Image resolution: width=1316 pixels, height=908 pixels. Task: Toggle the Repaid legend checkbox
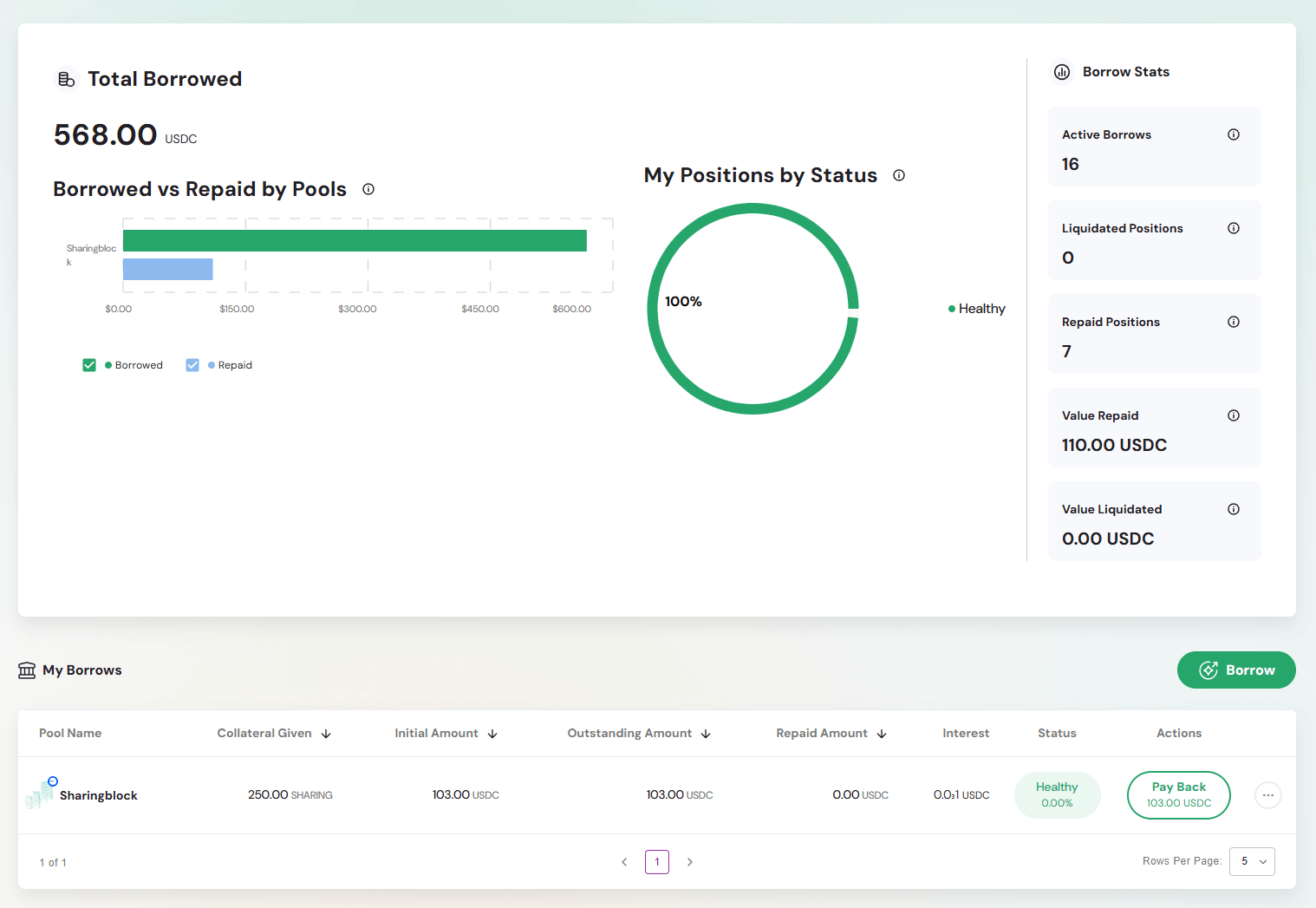pos(192,365)
